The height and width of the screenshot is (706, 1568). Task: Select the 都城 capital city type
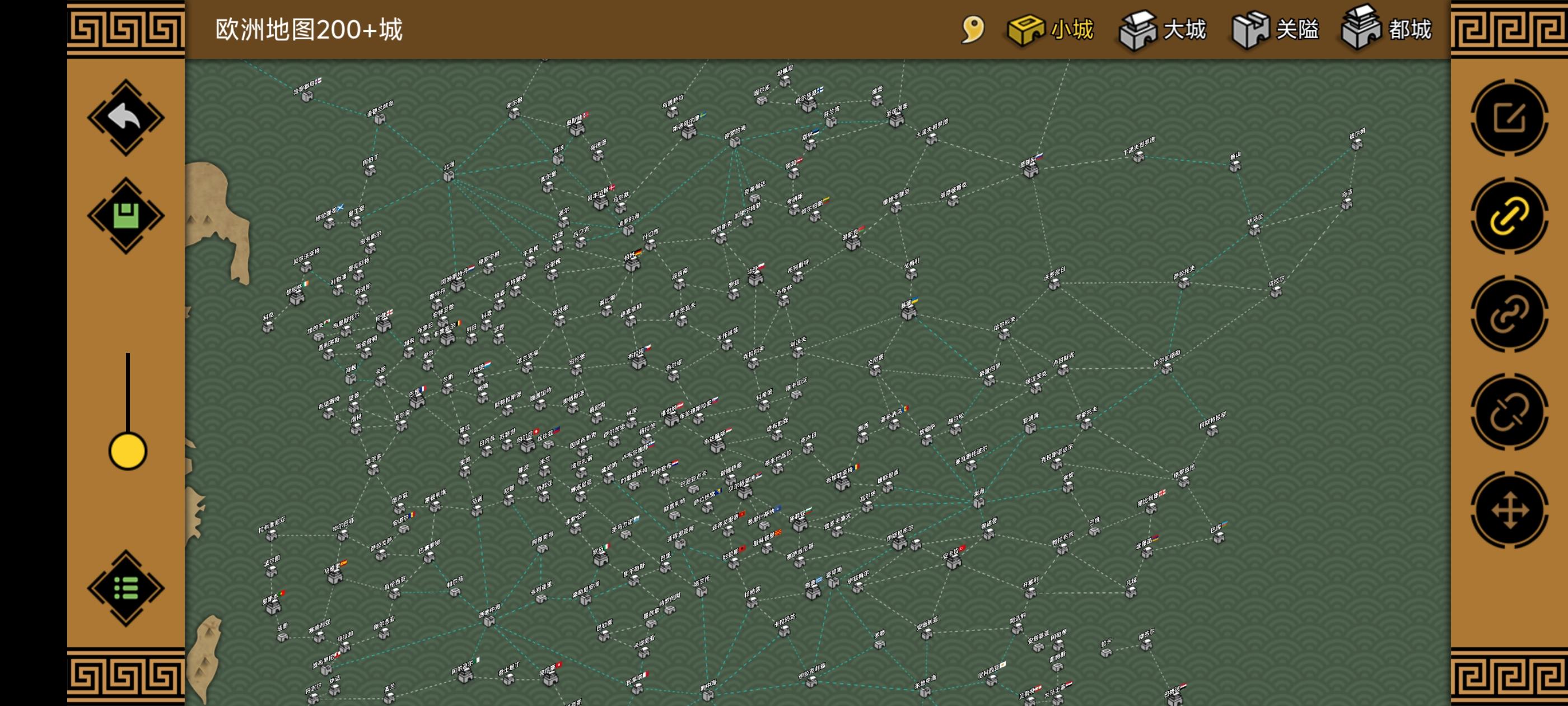point(1387,29)
